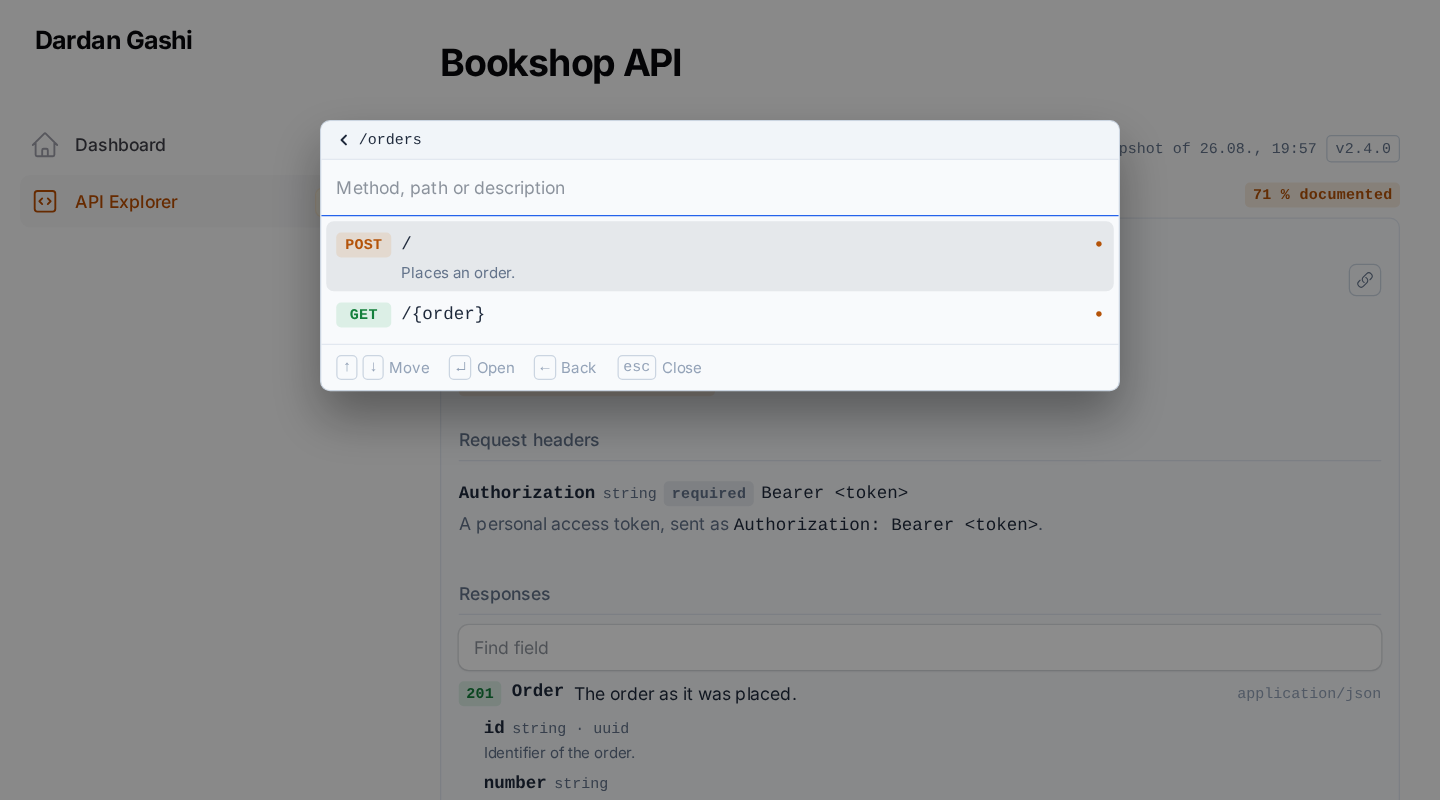
Task: Click the Dardan Gashi title
Action: (x=114, y=40)
